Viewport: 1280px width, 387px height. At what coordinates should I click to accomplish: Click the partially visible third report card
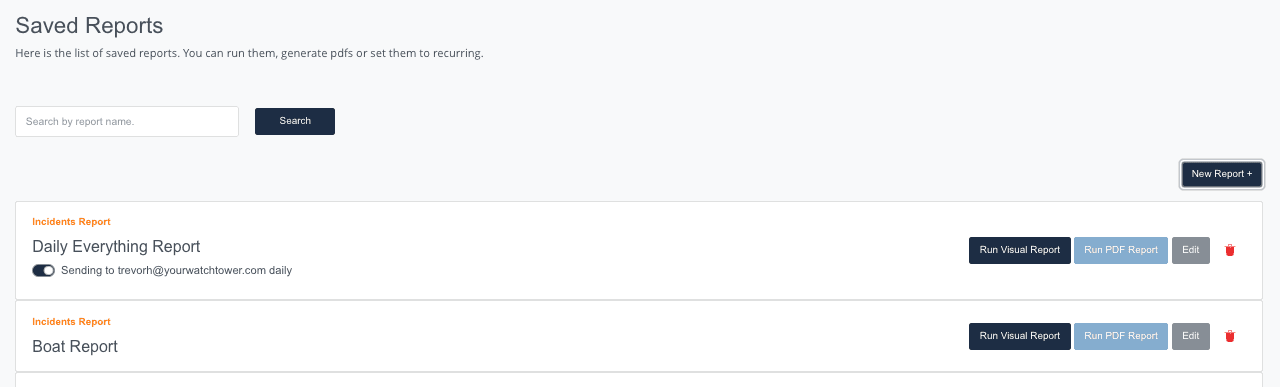pyautogui.click(x=639, y=380)
